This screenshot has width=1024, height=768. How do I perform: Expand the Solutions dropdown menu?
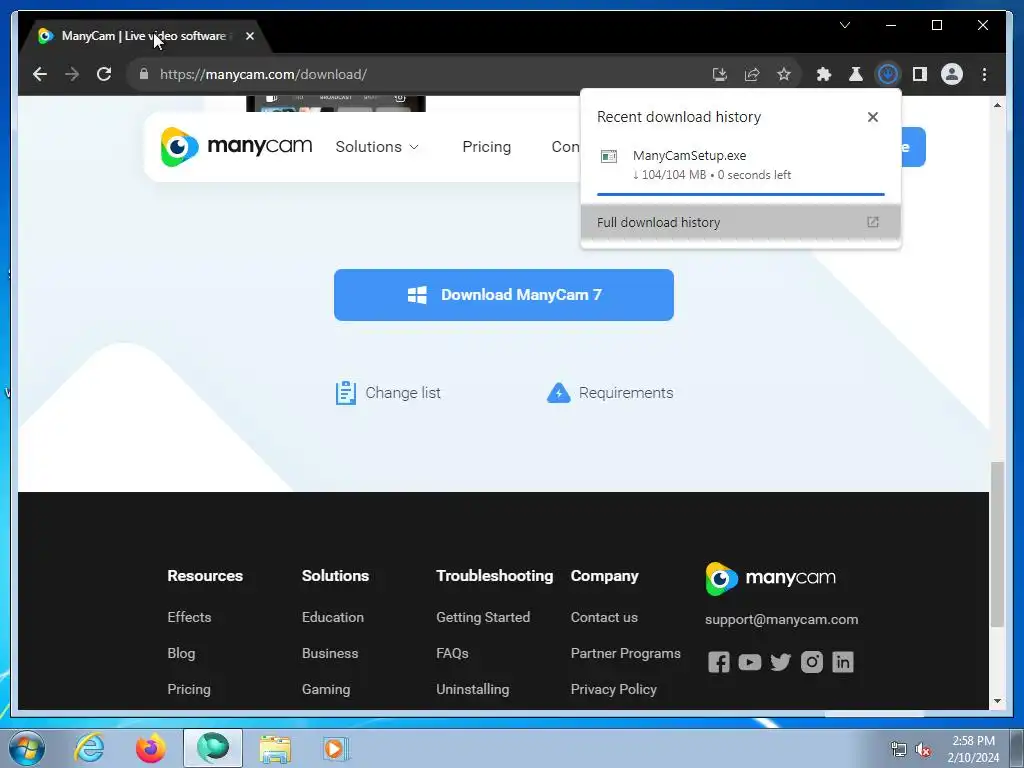[x=377, y=147]
